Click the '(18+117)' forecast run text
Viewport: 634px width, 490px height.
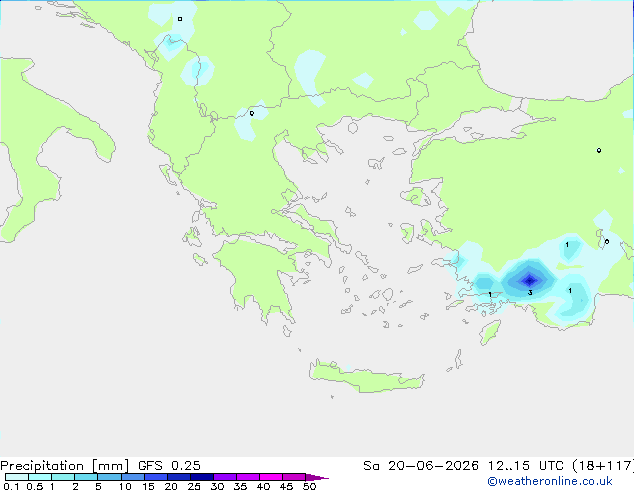click(x=603, y=466)
